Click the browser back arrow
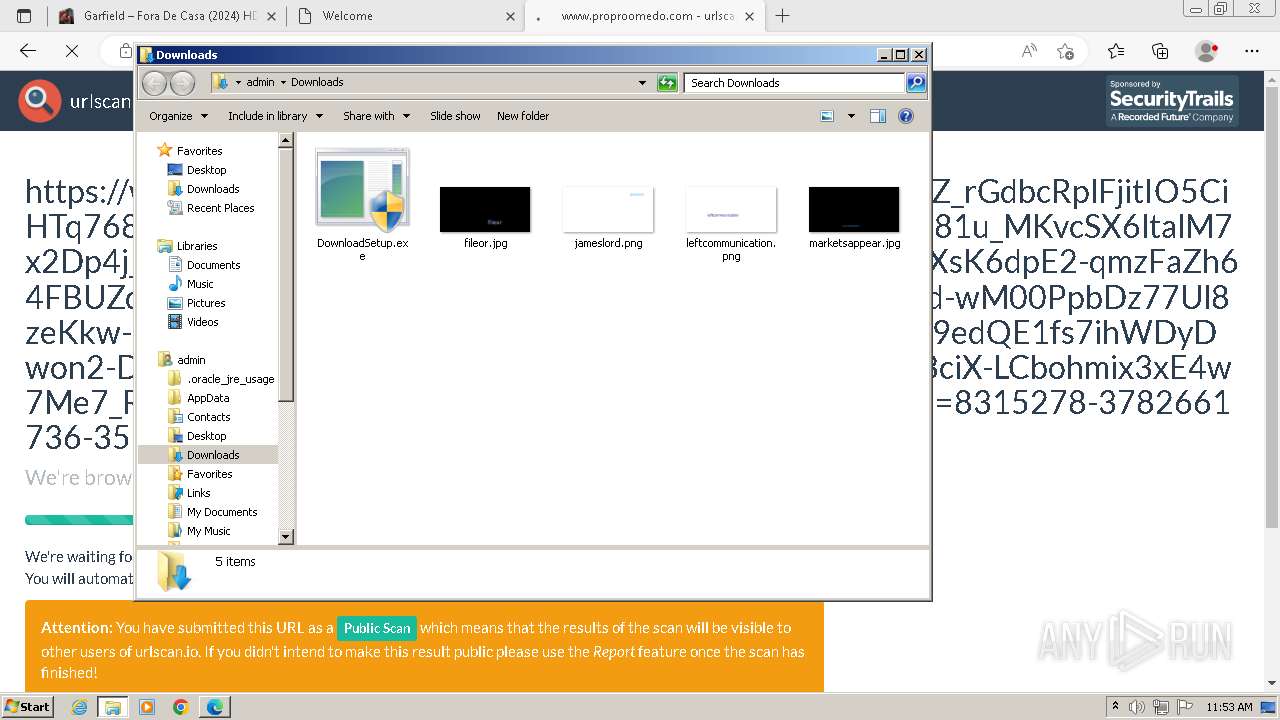This screenshot has width=1280, height=720. tap(28, 51)
